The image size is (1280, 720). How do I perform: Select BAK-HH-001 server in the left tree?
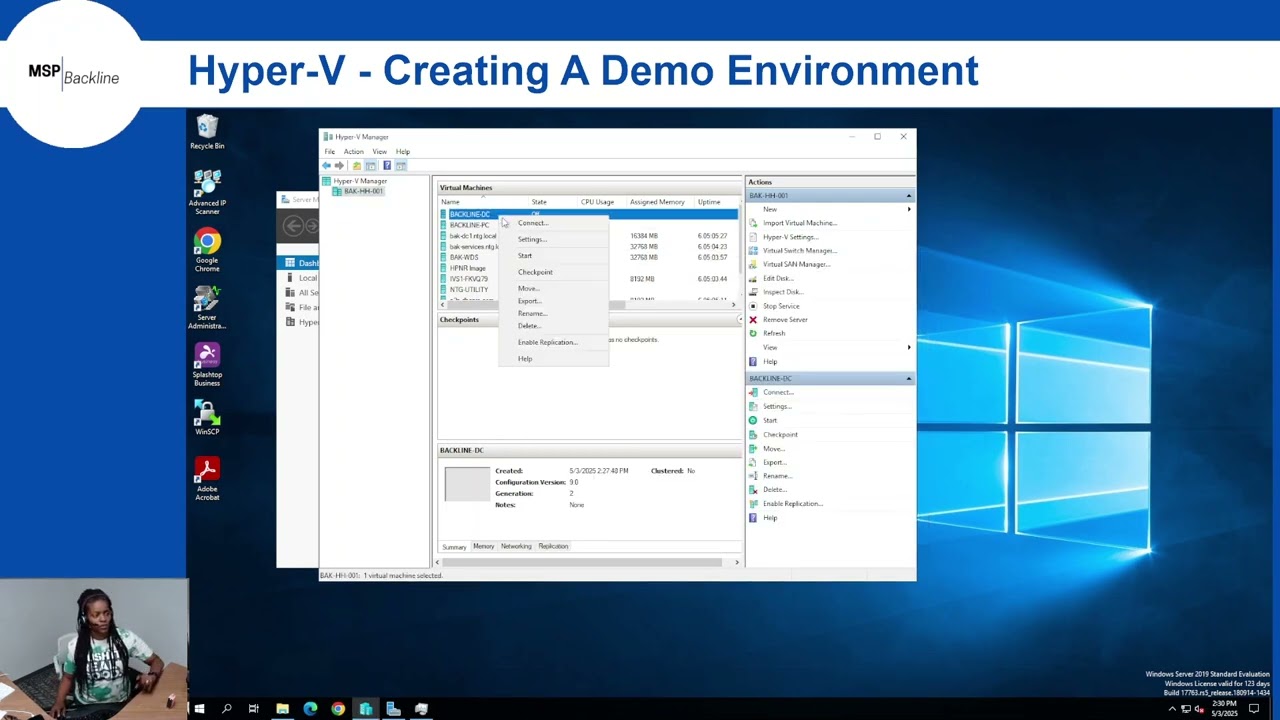pyautogui.click(x=363, y=191)
